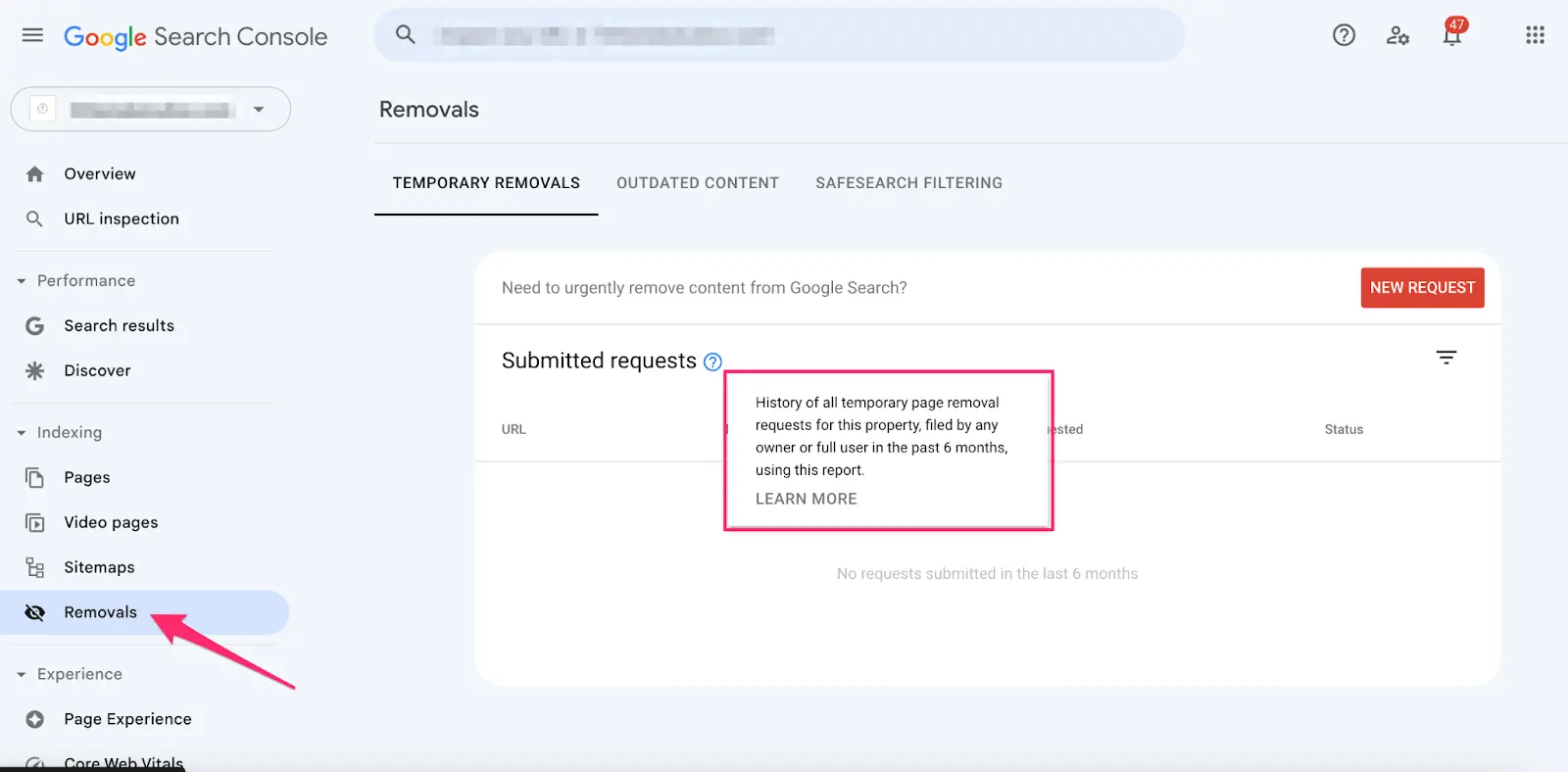Open the Google apps grid

pyautogui.click(x=1535, y=35)
